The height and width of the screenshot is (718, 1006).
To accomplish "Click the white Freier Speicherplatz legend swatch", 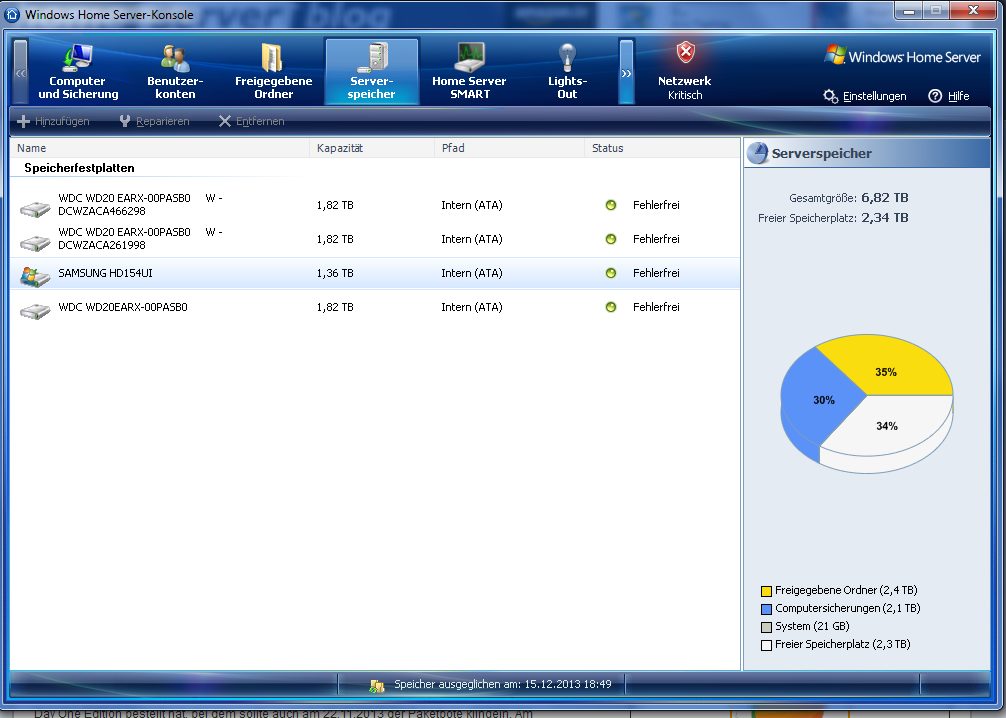I will [766, 645].
